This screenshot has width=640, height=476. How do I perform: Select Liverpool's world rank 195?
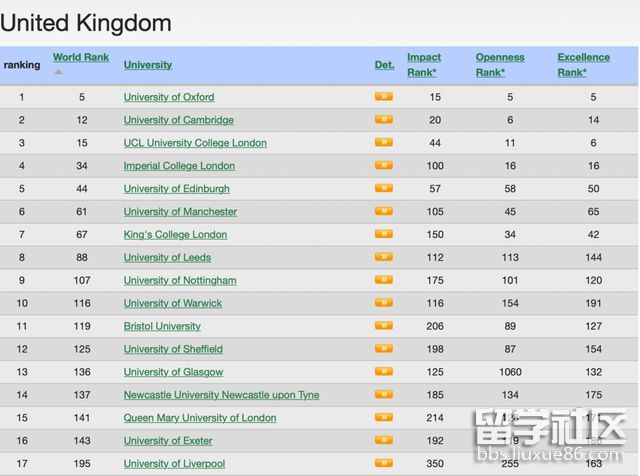pyautogui.click(x=82, y=463)
